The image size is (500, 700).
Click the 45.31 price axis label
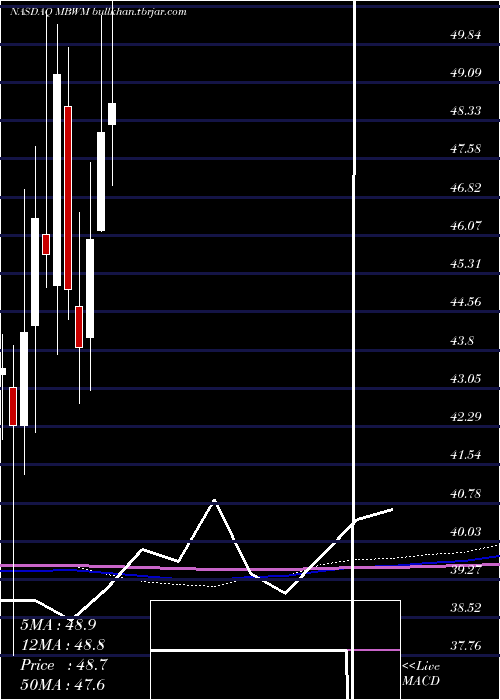[466, 263]
